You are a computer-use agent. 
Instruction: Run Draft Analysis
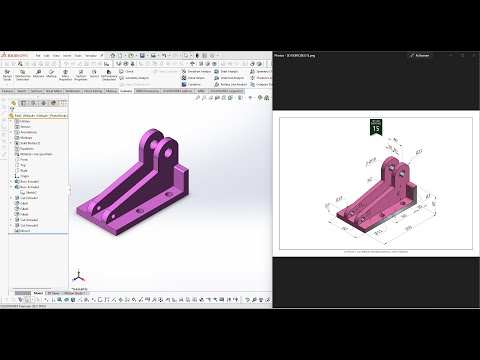pyautogui.click(x=227, y=71)
